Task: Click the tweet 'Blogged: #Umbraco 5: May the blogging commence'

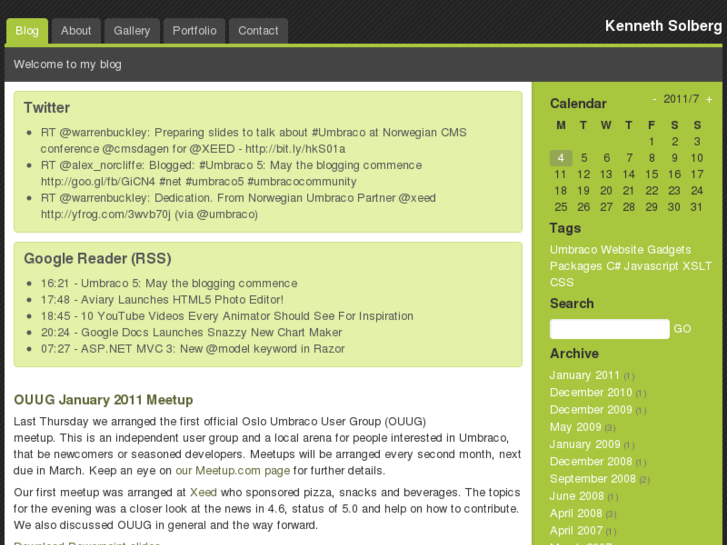Action: pos(231,173)
